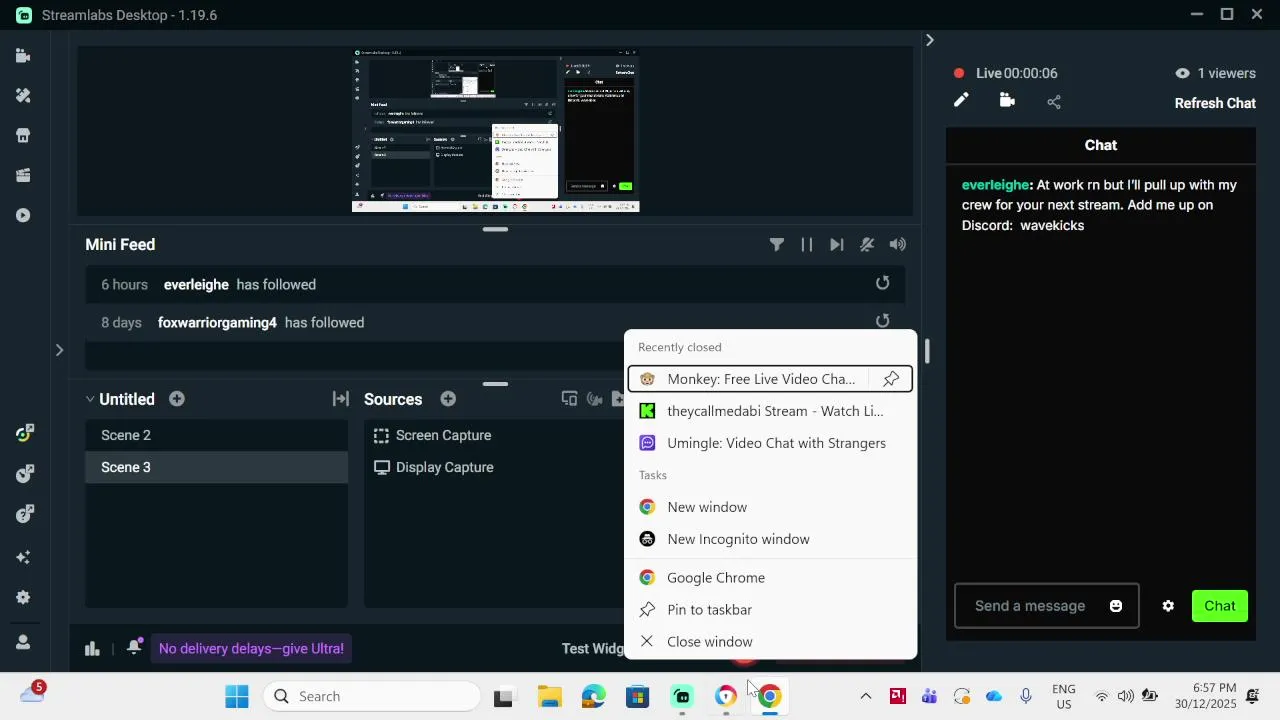Expand the left sidebar chevron
1280x720 pixels.
coord(59,350)
